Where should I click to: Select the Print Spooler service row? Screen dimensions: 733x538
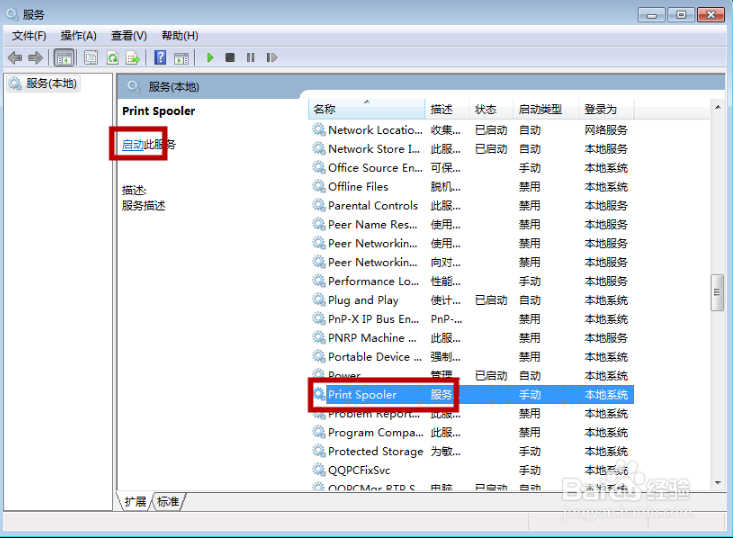click(x=362, y=395)
